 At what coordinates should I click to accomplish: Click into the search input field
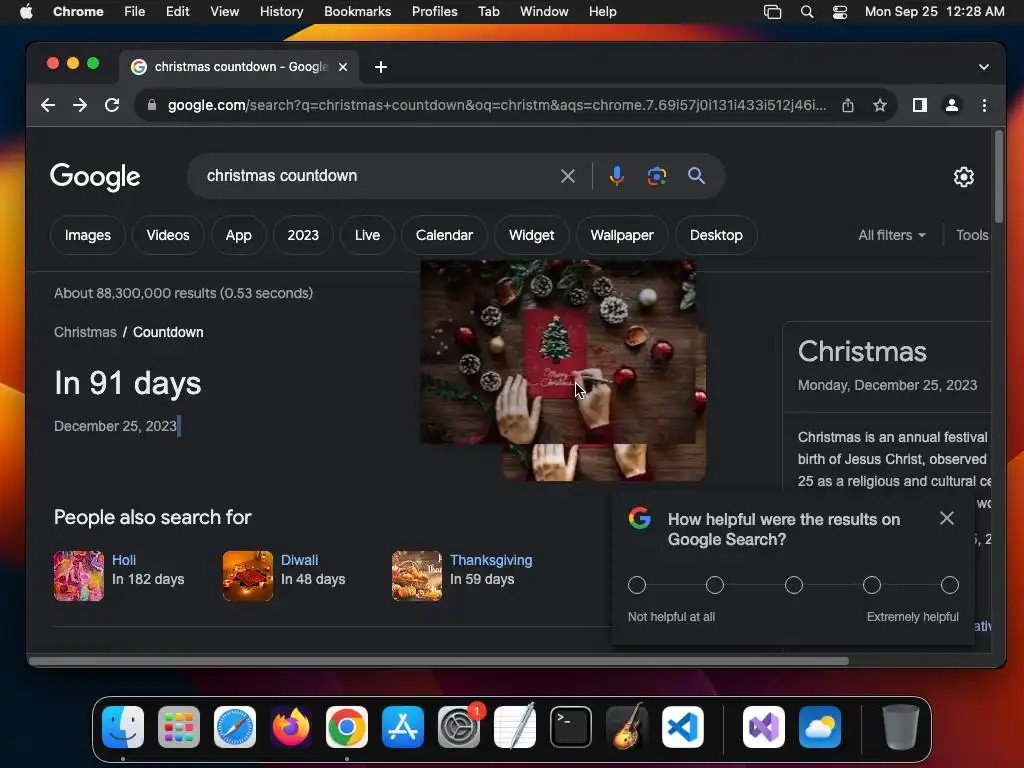tap(379, 176)
